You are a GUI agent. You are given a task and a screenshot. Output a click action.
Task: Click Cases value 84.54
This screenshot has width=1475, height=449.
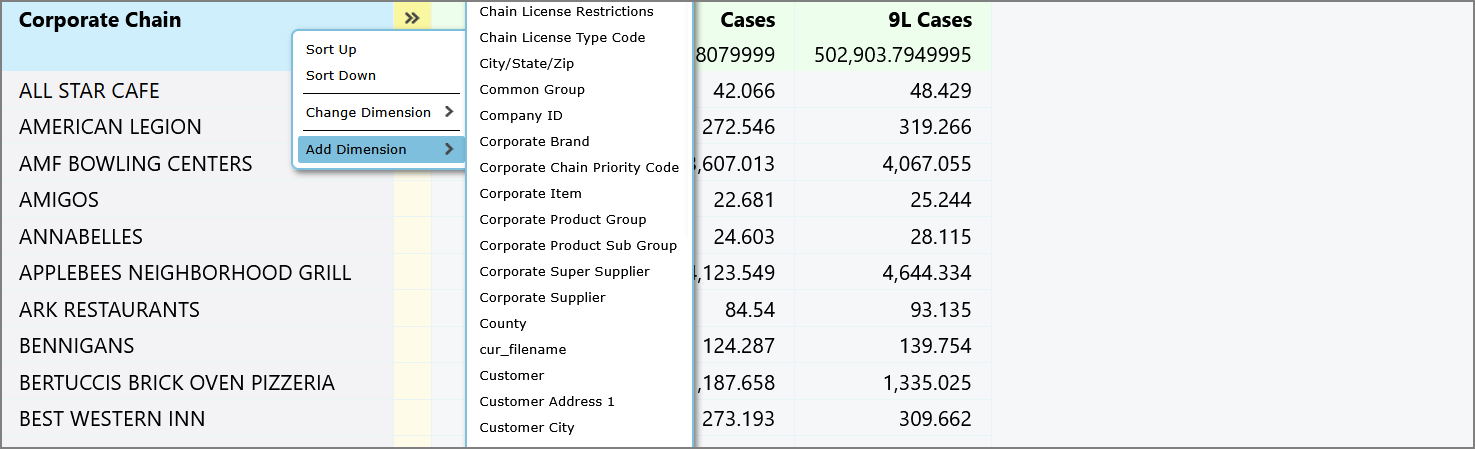[750, 310]
